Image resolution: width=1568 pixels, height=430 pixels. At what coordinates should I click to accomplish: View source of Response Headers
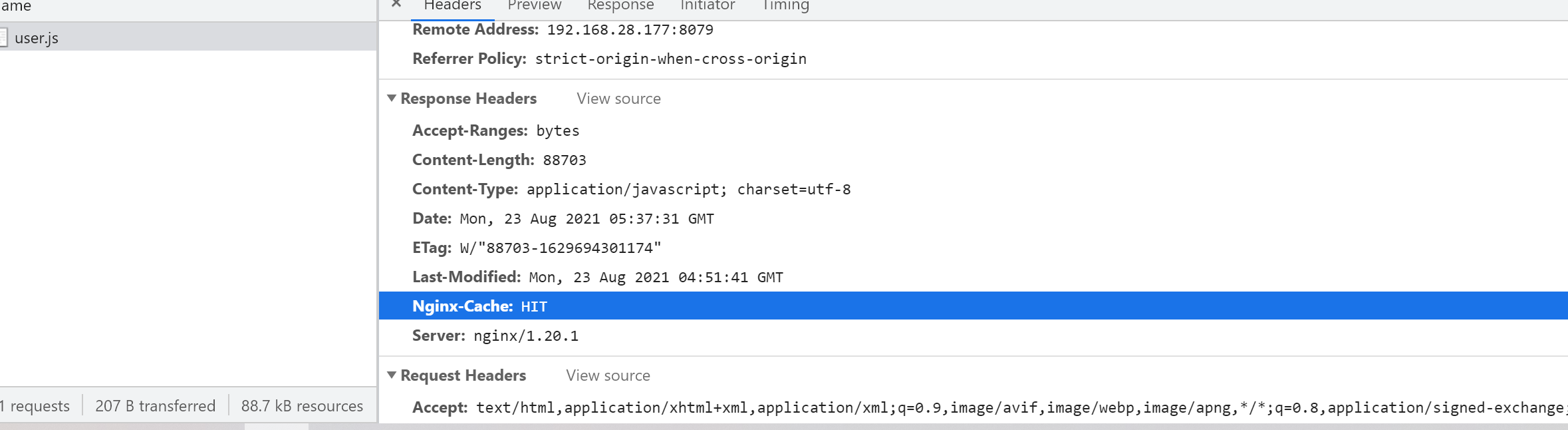(x=618, y=99)
